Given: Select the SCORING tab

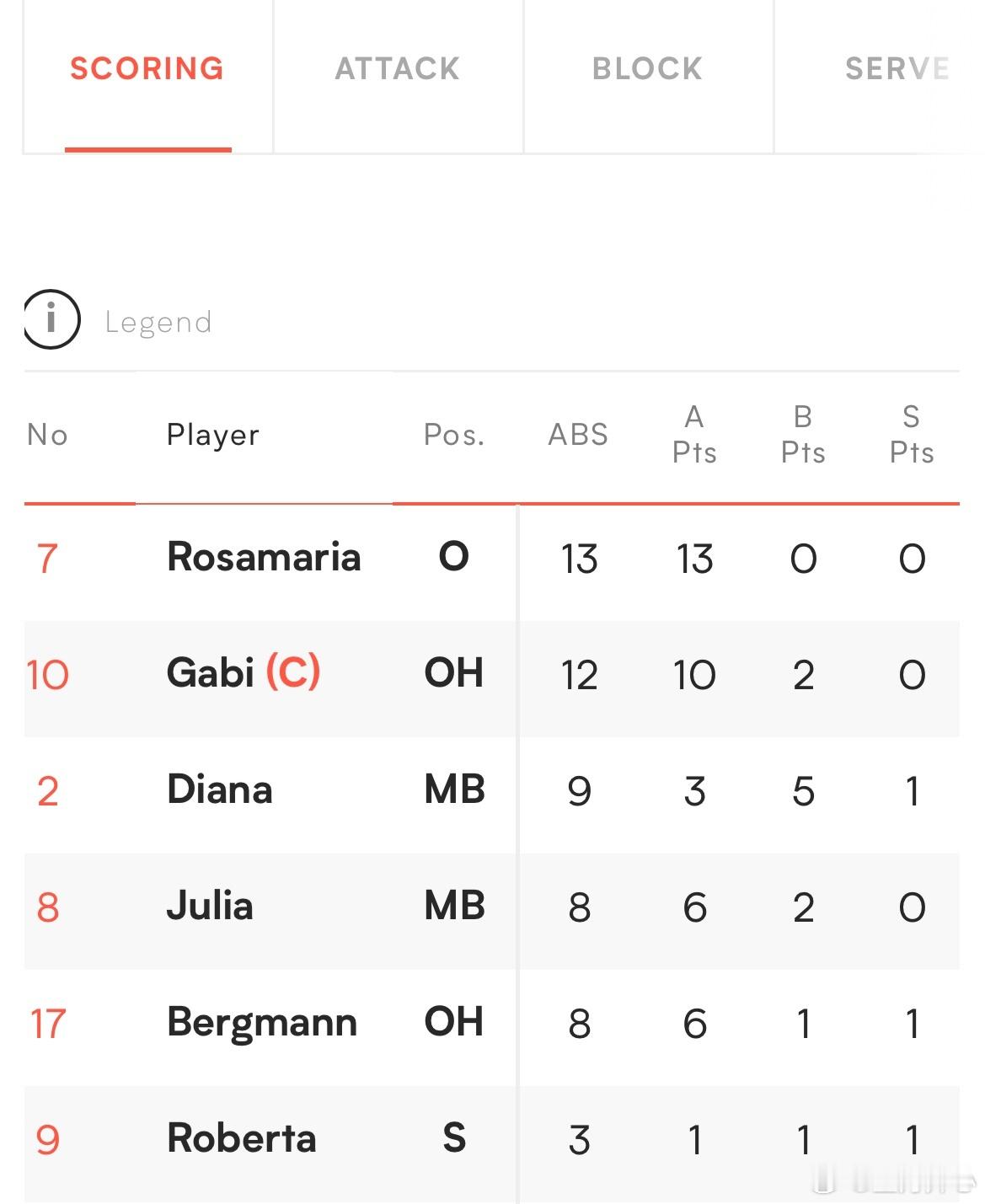Looking at the screenshot, I should (147, 68).
